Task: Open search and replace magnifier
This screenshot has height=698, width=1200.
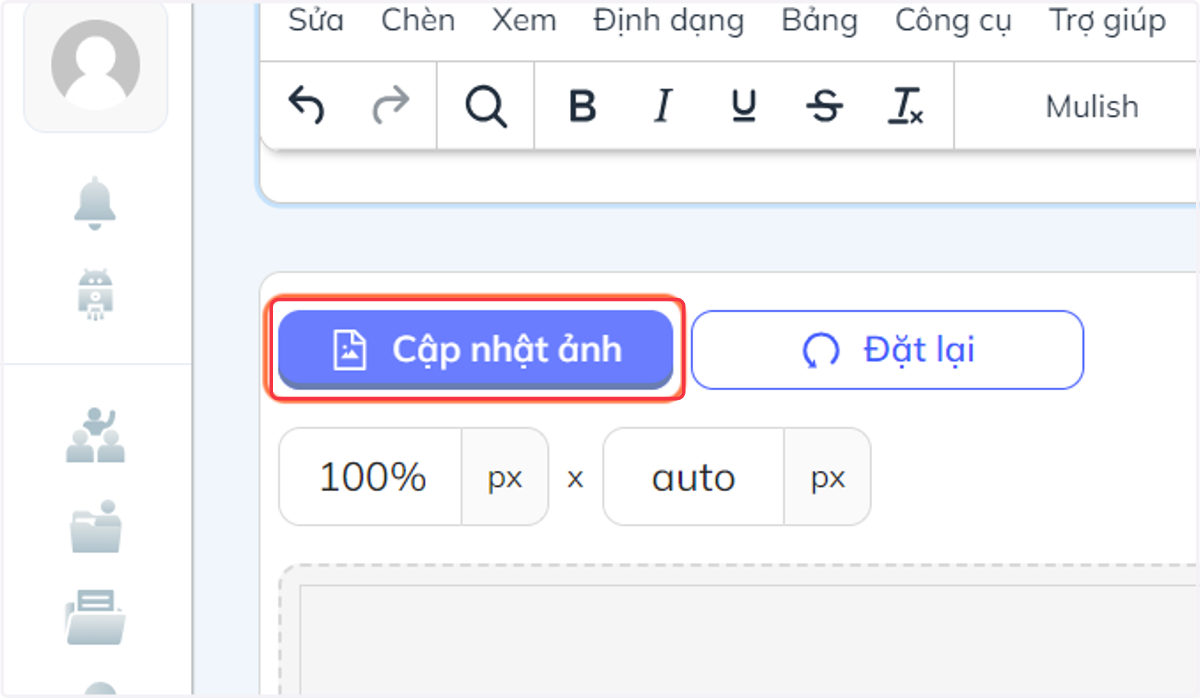Action: coord(486,105)
